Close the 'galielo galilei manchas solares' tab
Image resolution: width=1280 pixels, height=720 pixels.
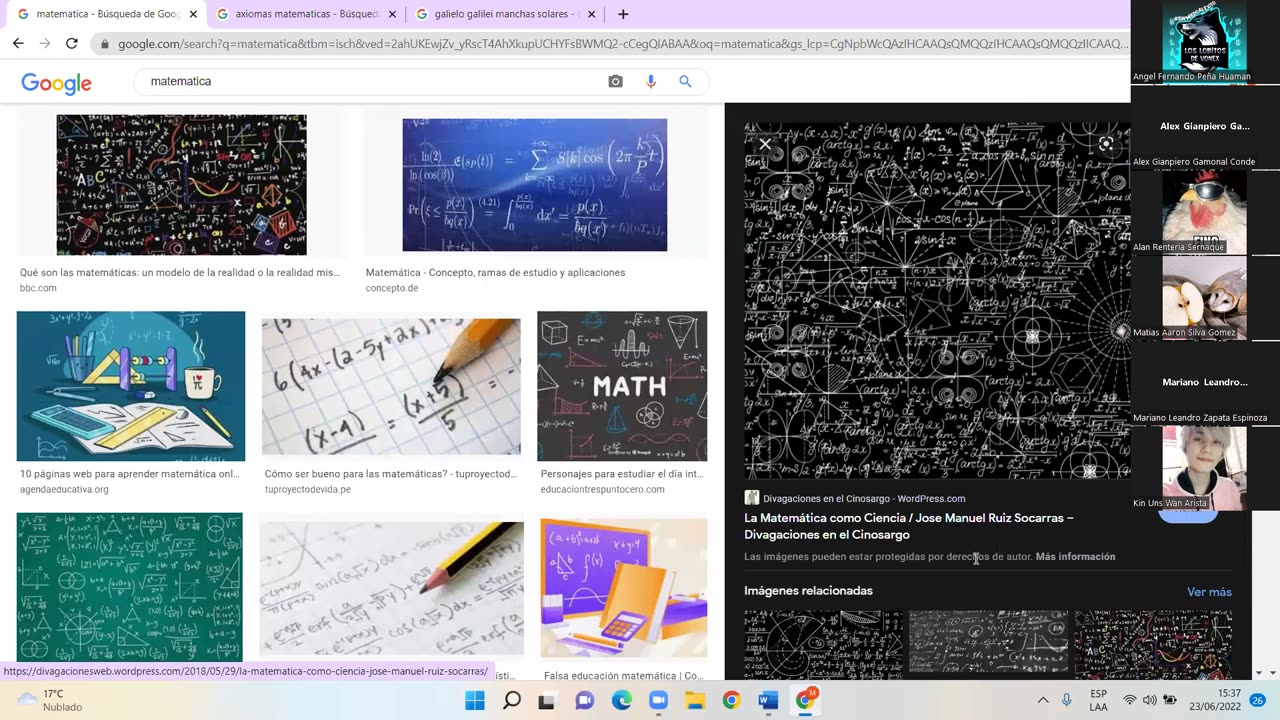click(x=592, y=14)
